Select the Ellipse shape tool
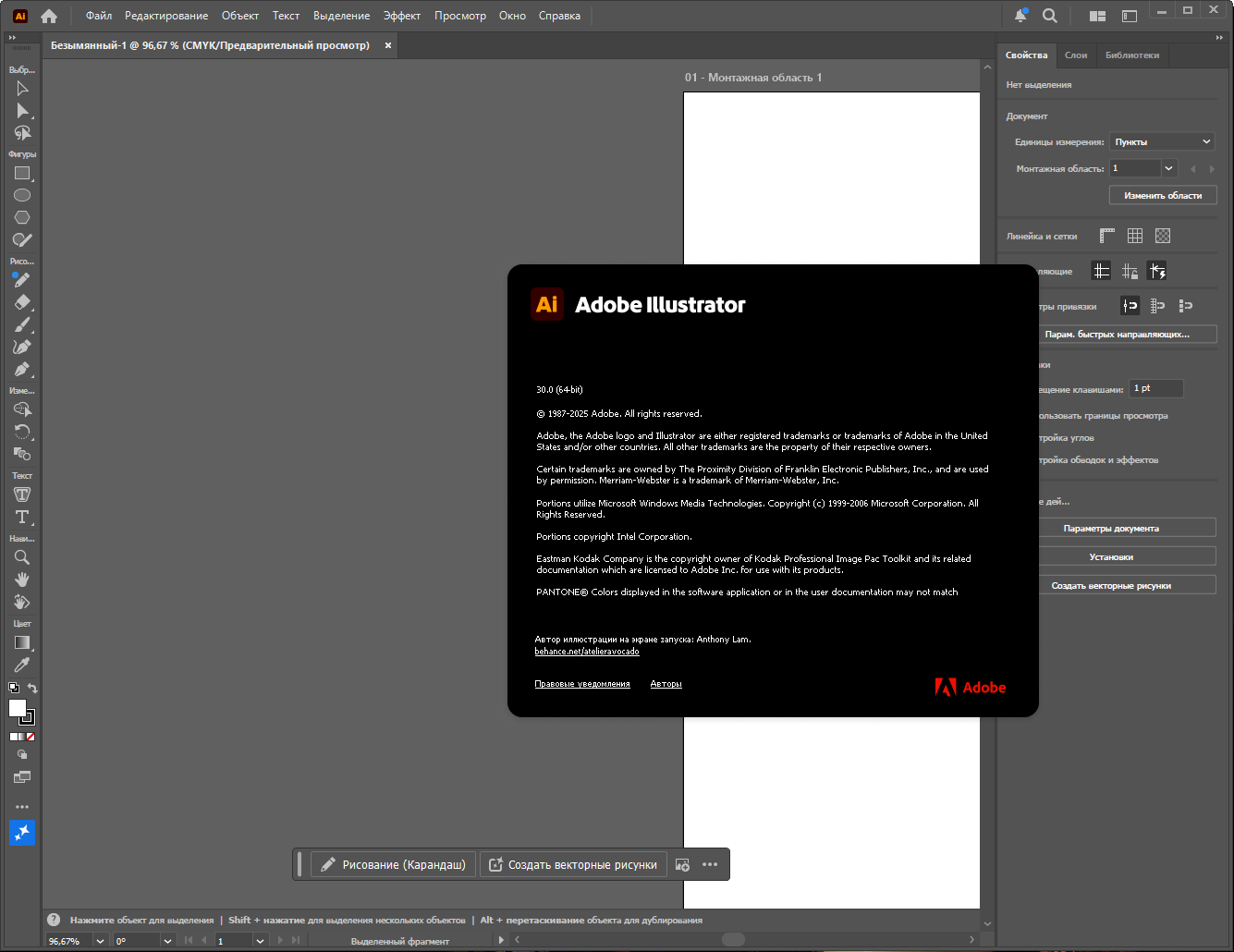This screenshot has width=1234, height=952. pyautogui.click(x=22, y=195)
